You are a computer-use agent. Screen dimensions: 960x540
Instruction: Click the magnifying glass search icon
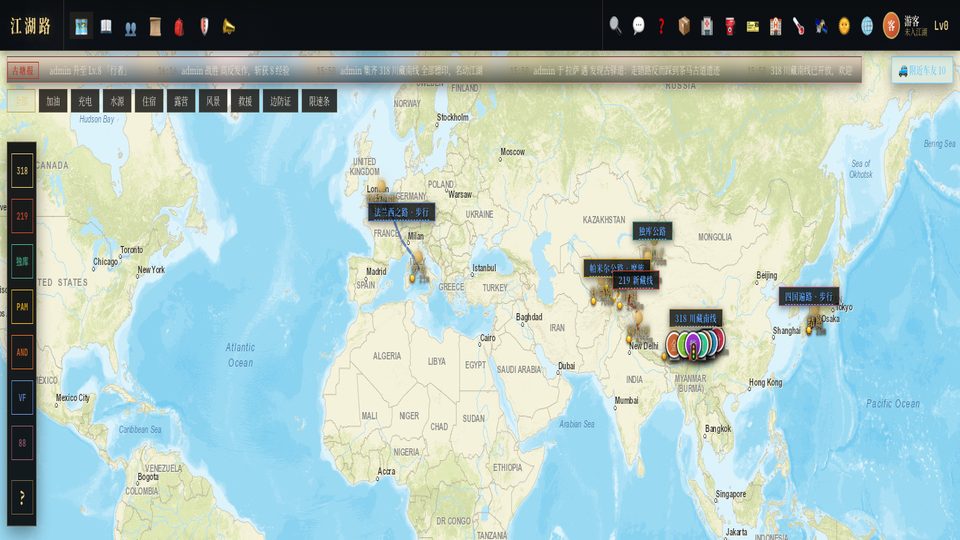pyautogui.click(x=615, y=26)
